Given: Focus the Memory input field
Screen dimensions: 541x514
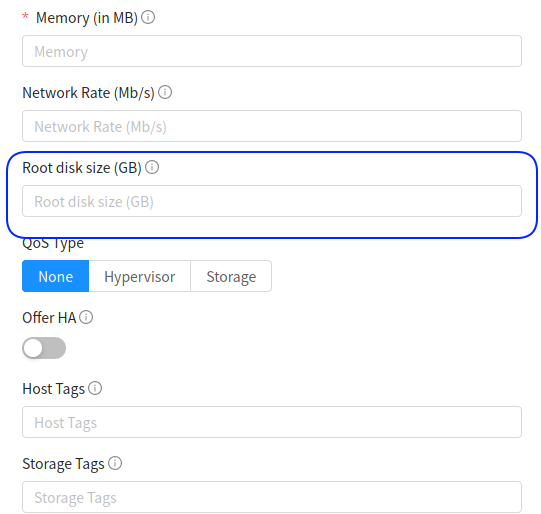Looking at the screenshot, I should [272, 51].
